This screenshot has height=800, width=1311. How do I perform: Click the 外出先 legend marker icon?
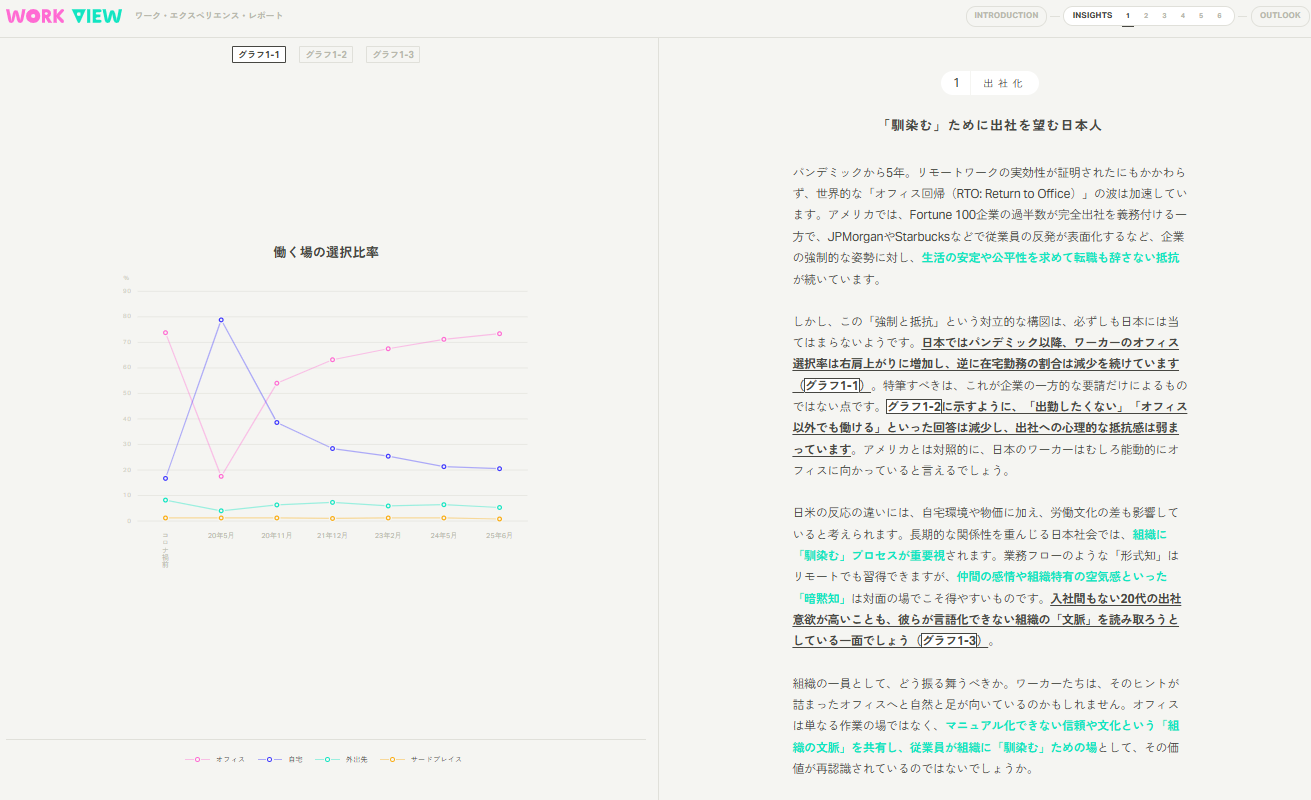pyautogui.click(x=327, y=759)
